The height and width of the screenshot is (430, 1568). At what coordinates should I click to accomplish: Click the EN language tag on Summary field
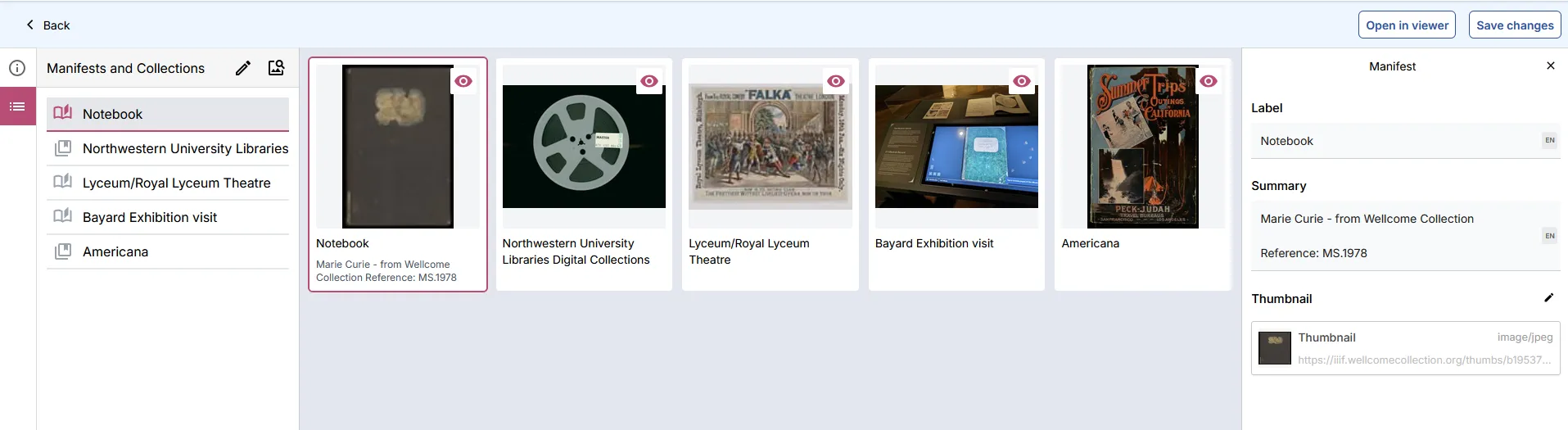tap(1549, 236)
